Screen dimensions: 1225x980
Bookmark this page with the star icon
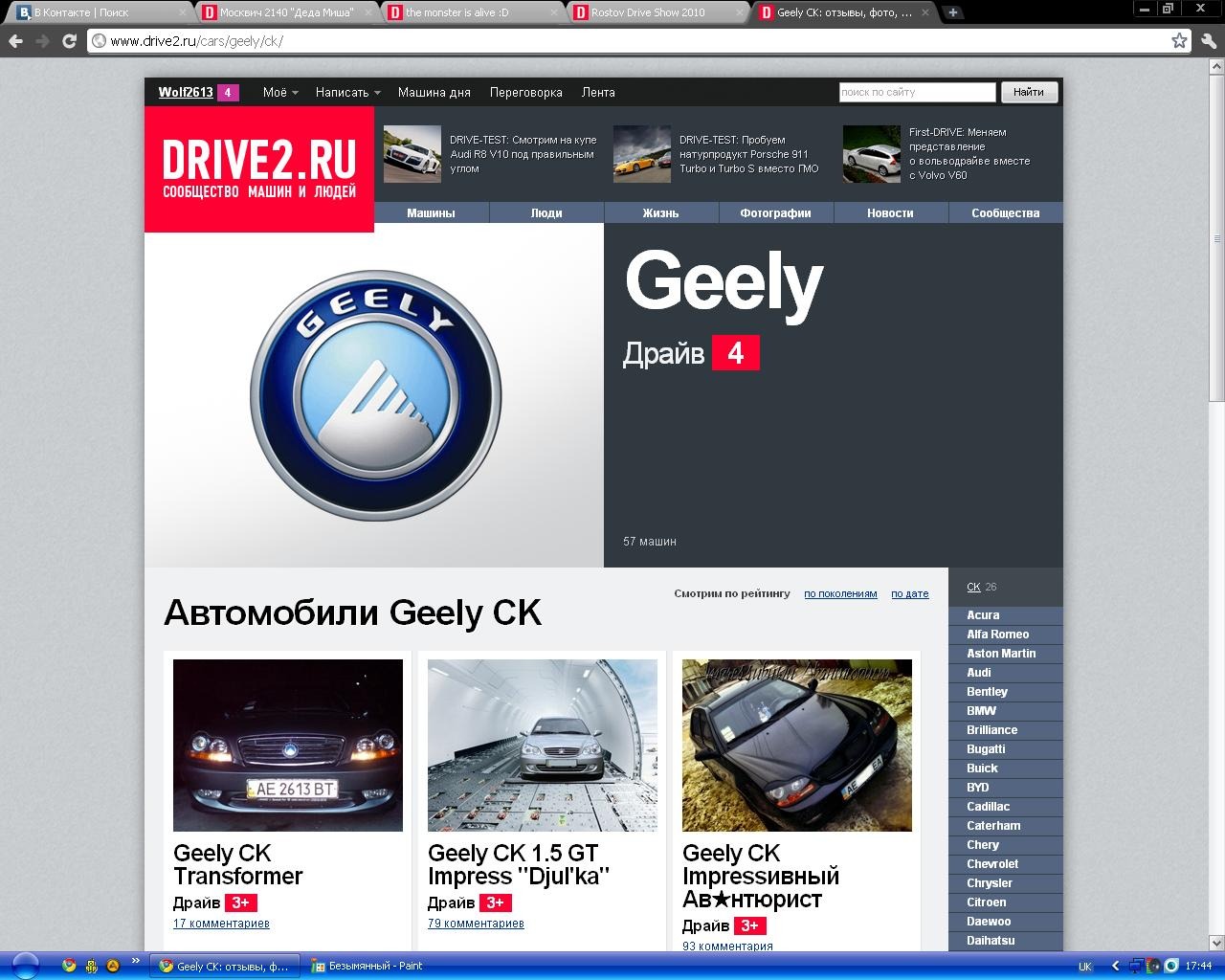click(1180, 41)
